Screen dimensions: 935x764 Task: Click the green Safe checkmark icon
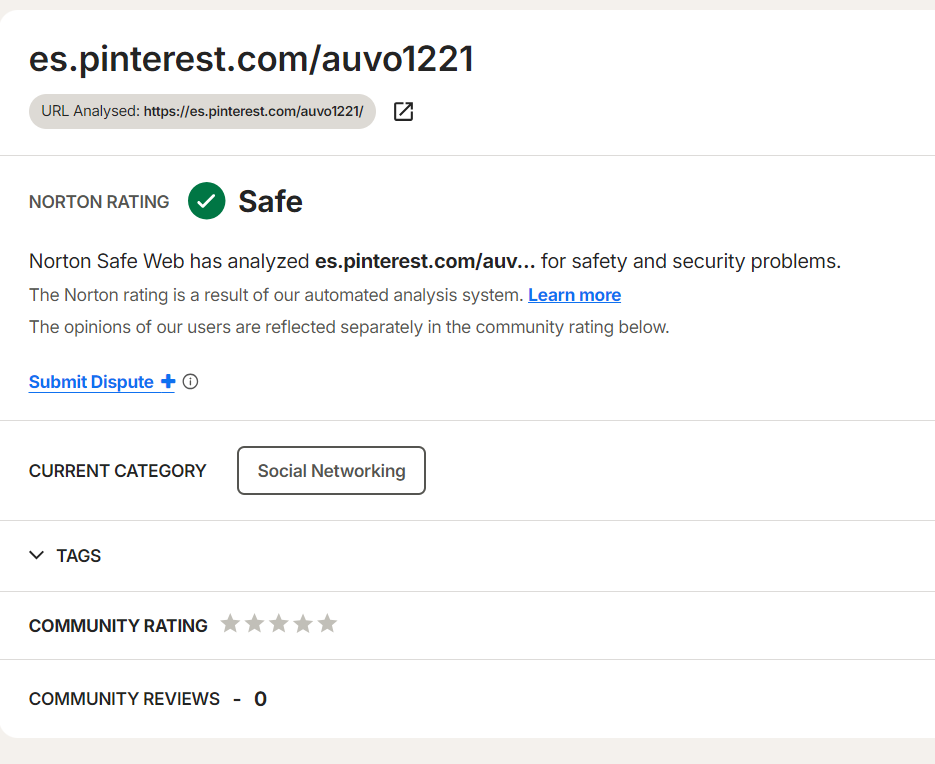tap(207, 201)
